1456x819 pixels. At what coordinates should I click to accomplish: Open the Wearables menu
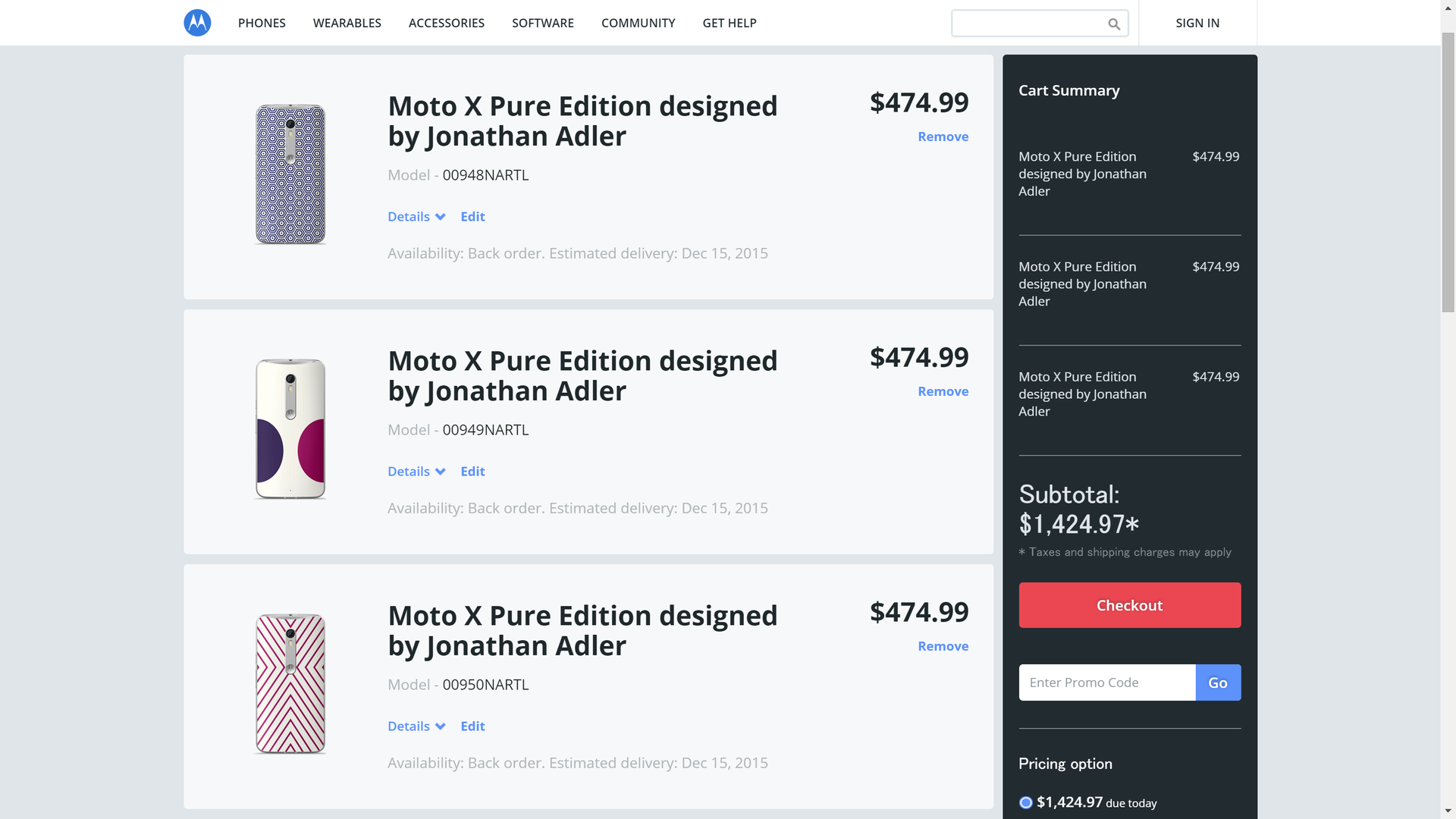click(x=347, y=23)
